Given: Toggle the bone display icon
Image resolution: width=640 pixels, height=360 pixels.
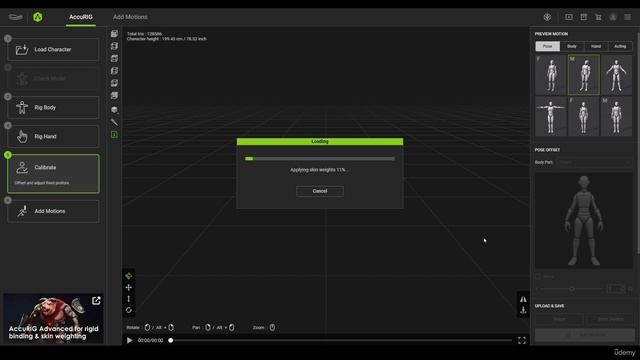Looking at the screenshot, I should tap(114, 122).
